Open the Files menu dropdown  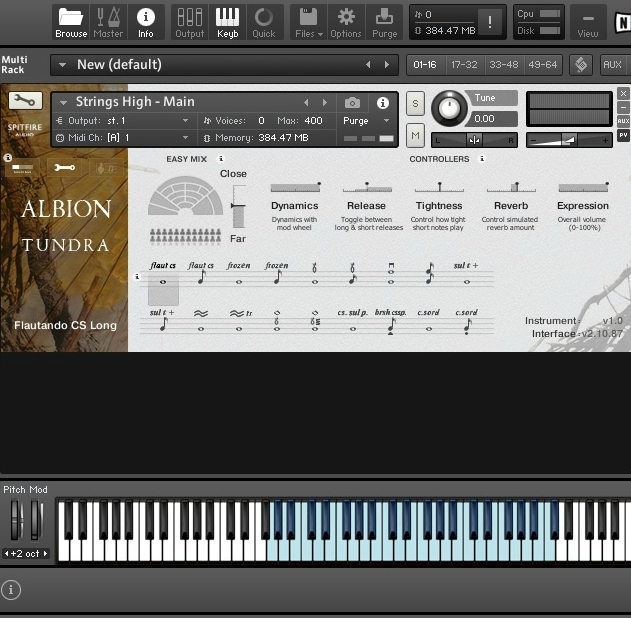309,21
